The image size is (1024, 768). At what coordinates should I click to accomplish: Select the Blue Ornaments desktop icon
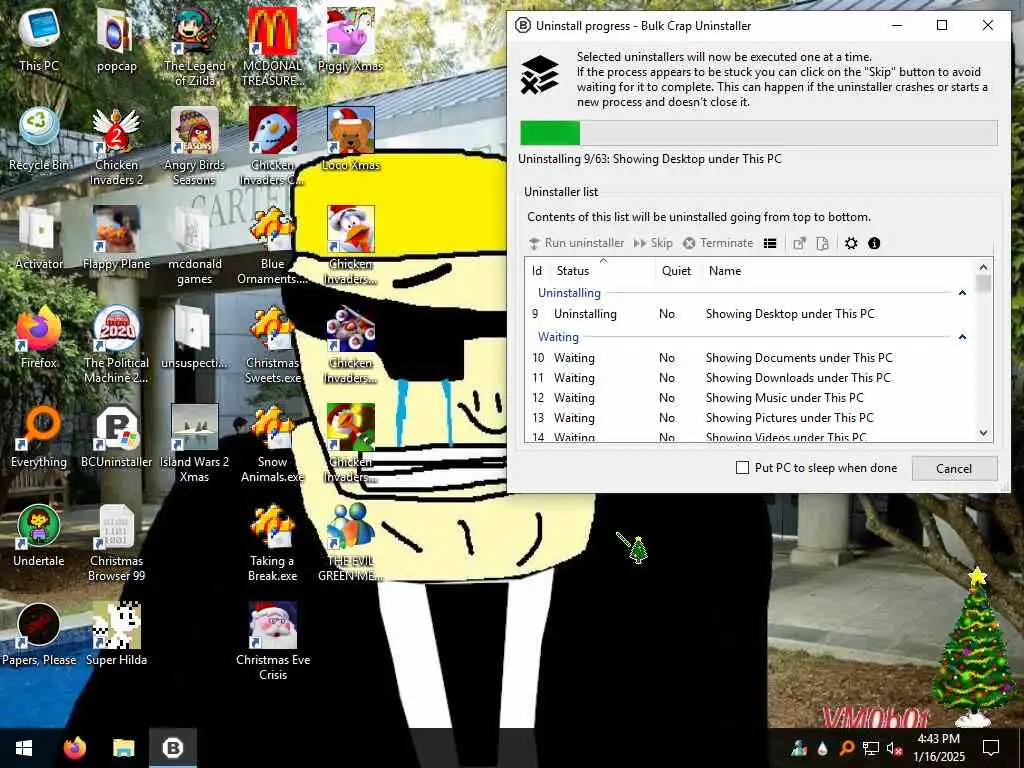[272, 246]
